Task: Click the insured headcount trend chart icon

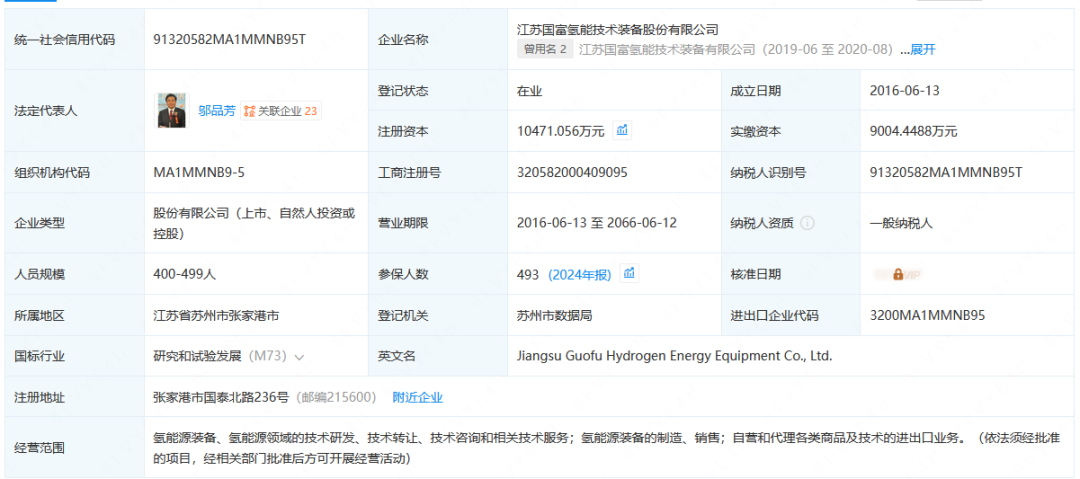Action: click(x=629, y=273)
